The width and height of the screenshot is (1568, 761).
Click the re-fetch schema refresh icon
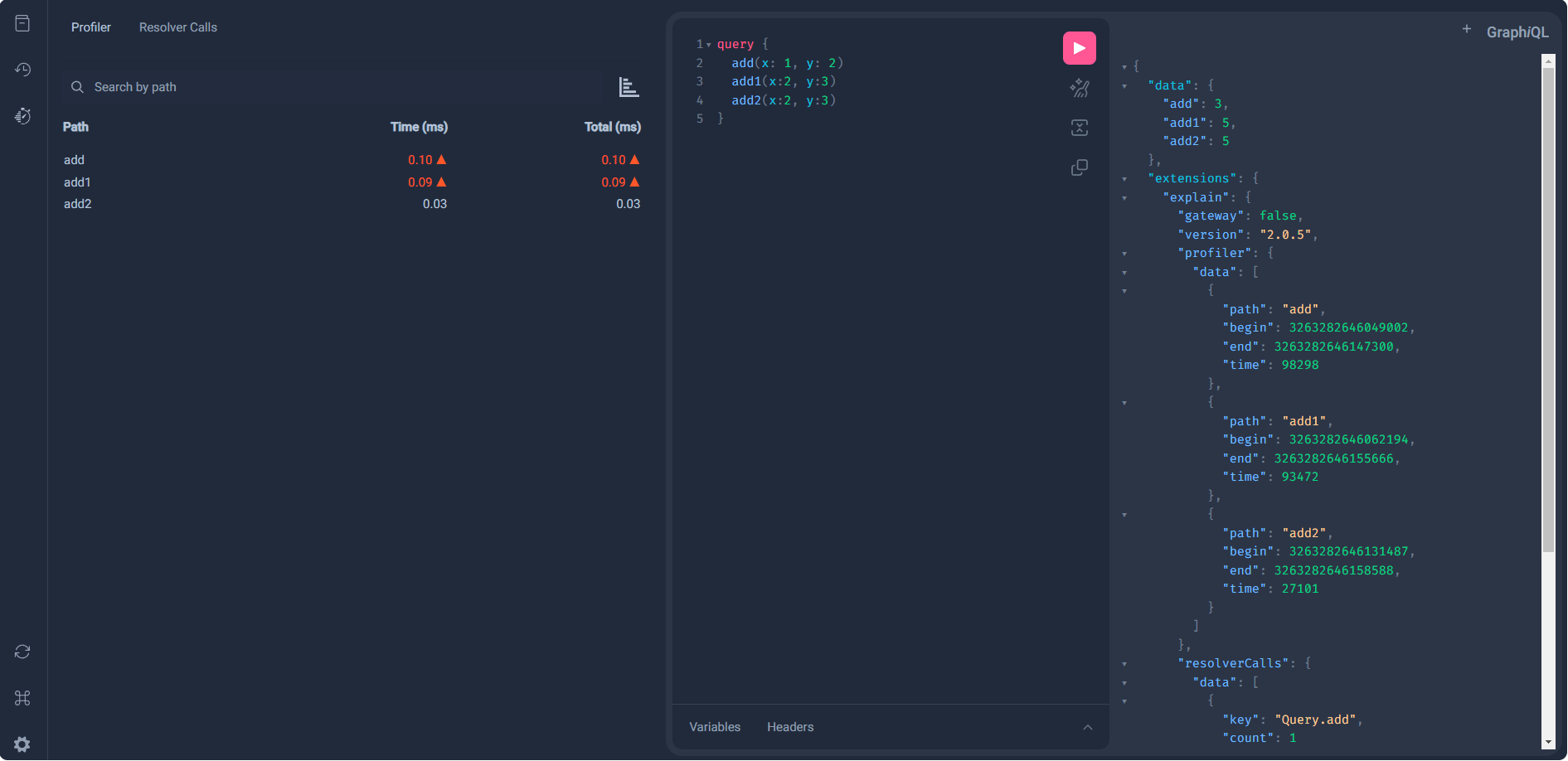(x=22, y=652)
